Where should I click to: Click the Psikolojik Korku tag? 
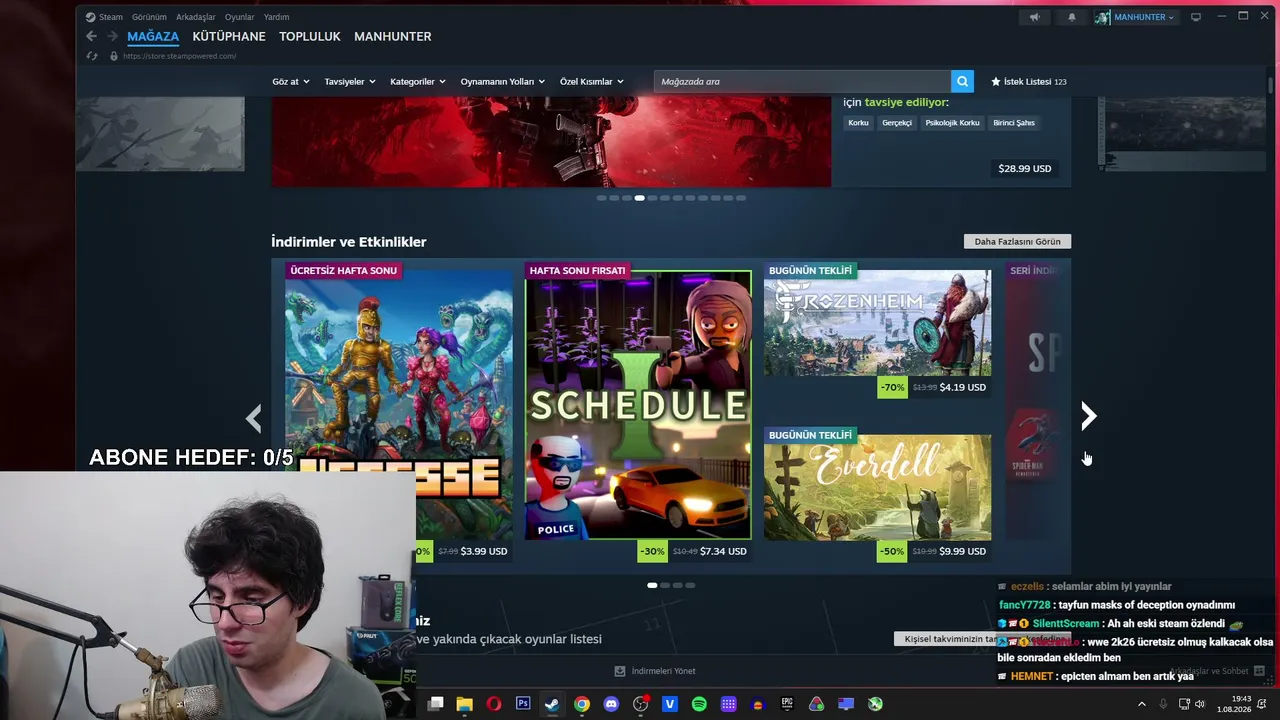(x=952, y=123)
